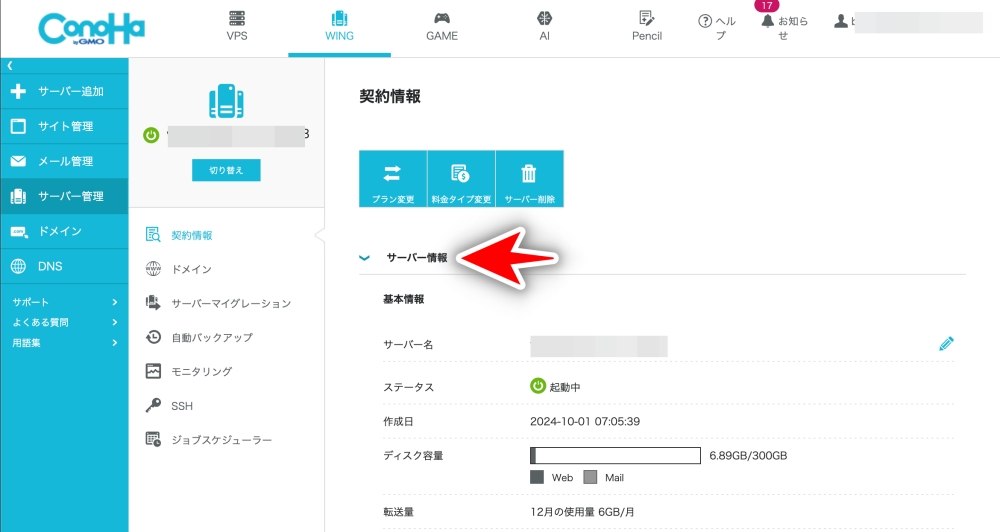Open the notifications bell icon
The image size is (1000, 532).
click(767, 21)
